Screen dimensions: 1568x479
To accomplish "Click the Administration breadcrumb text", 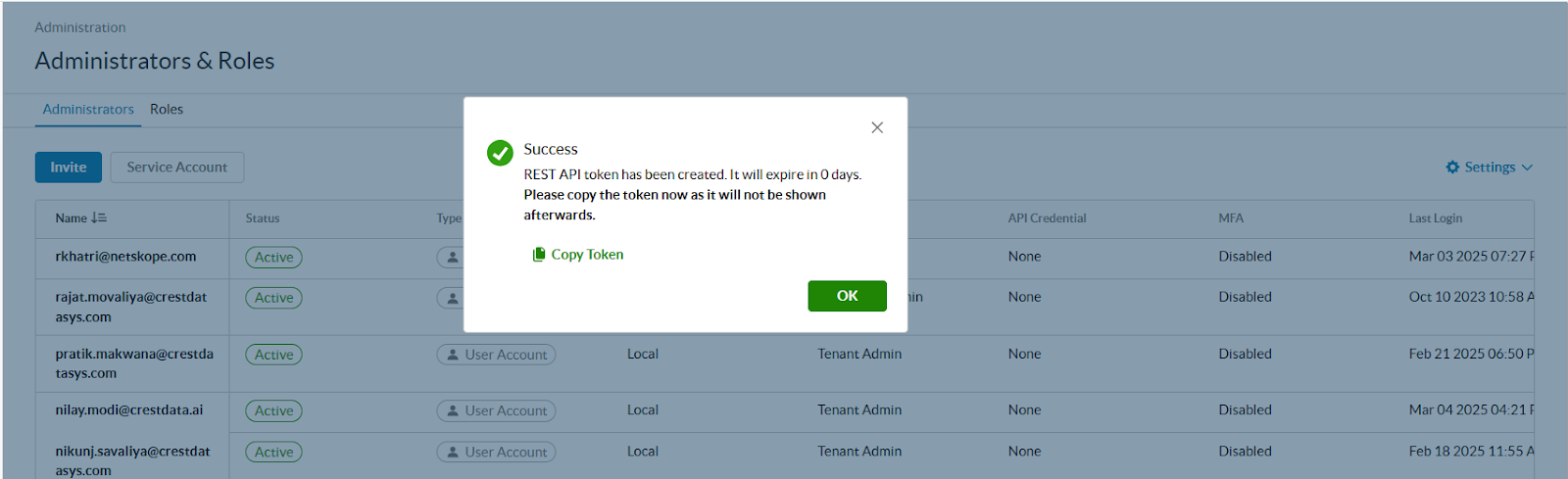I will pyautogui.click(x=80, y=27).
